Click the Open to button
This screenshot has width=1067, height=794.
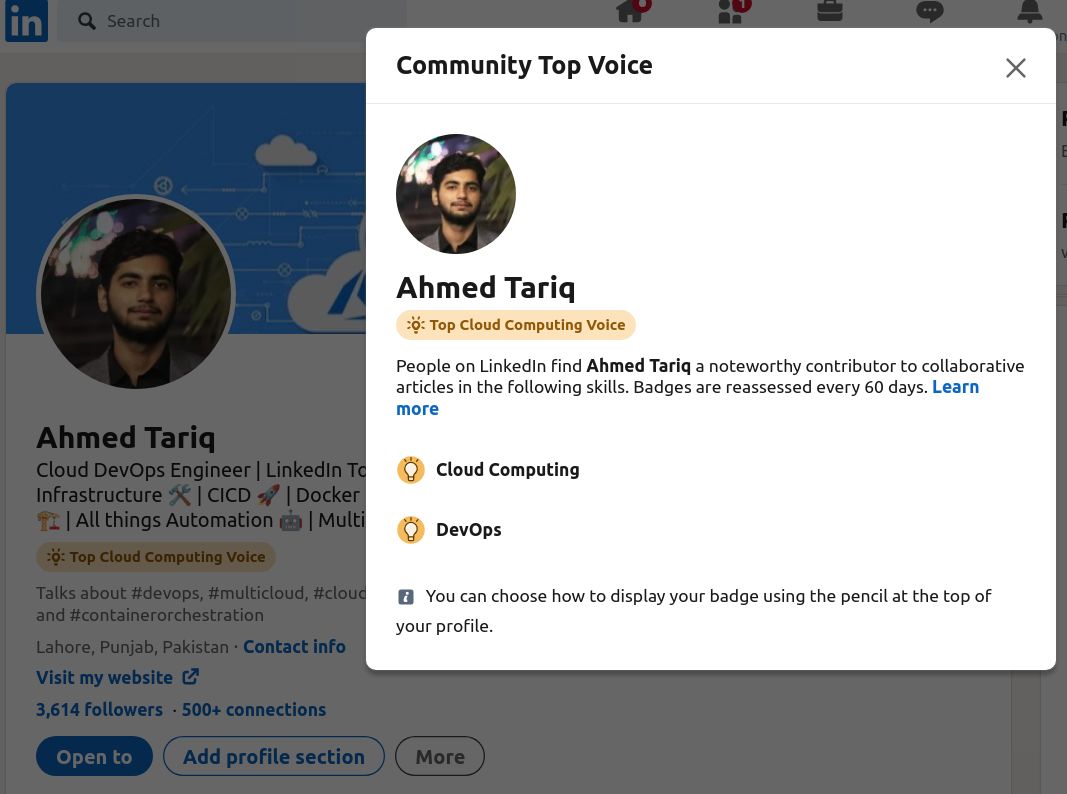point(95,756)
